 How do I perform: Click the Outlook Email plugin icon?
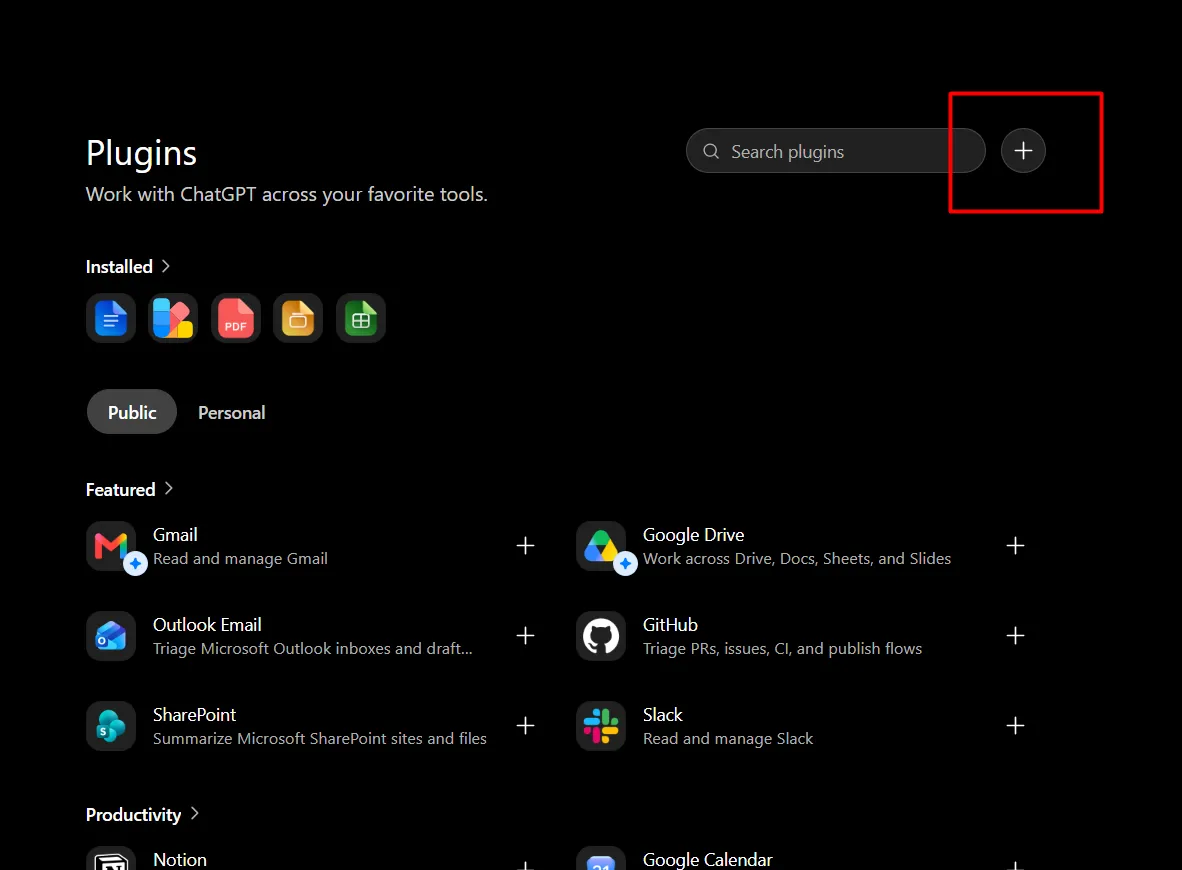(x=111, y=636)
